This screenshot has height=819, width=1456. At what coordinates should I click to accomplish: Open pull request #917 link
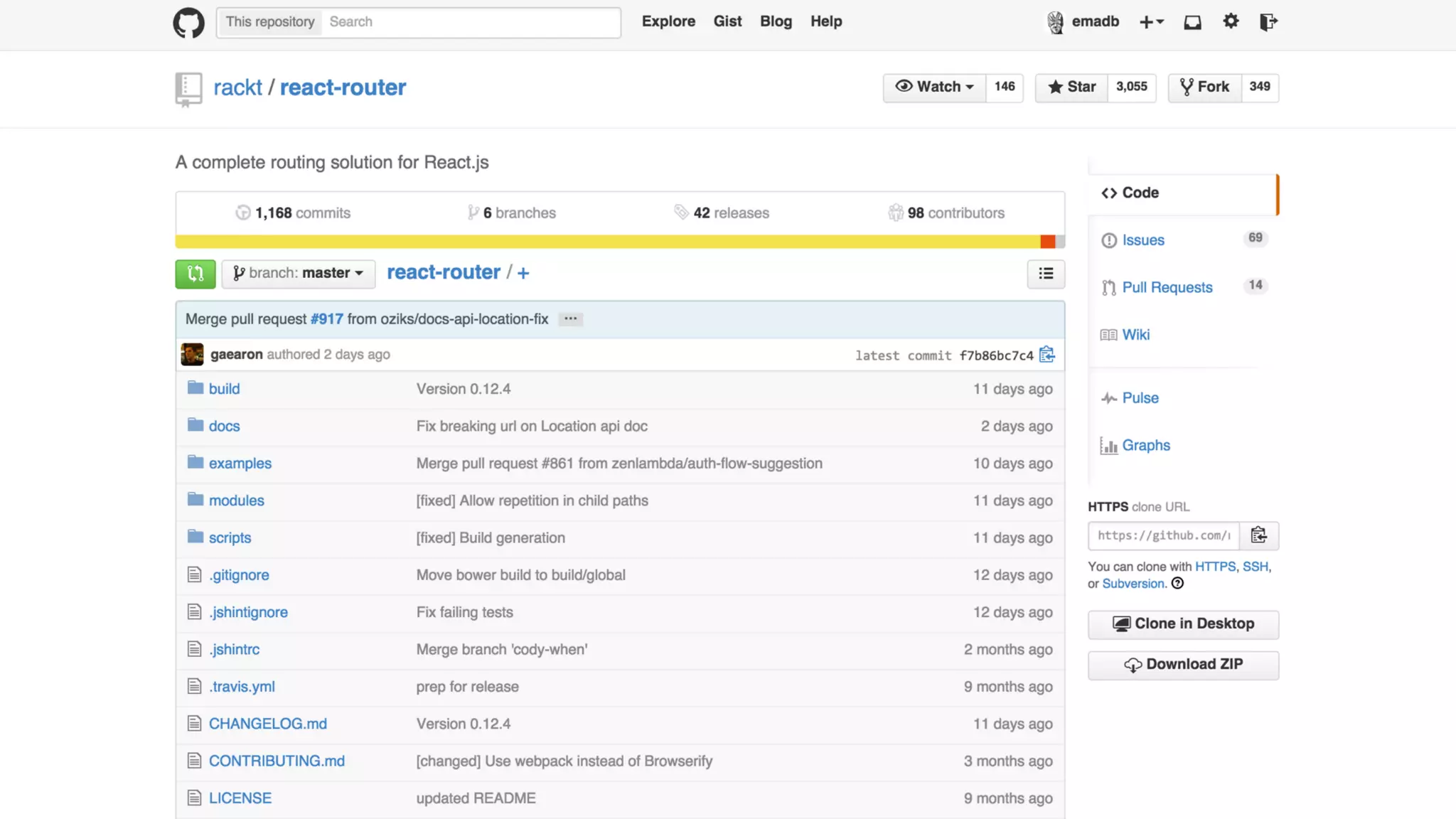[326, 319]
